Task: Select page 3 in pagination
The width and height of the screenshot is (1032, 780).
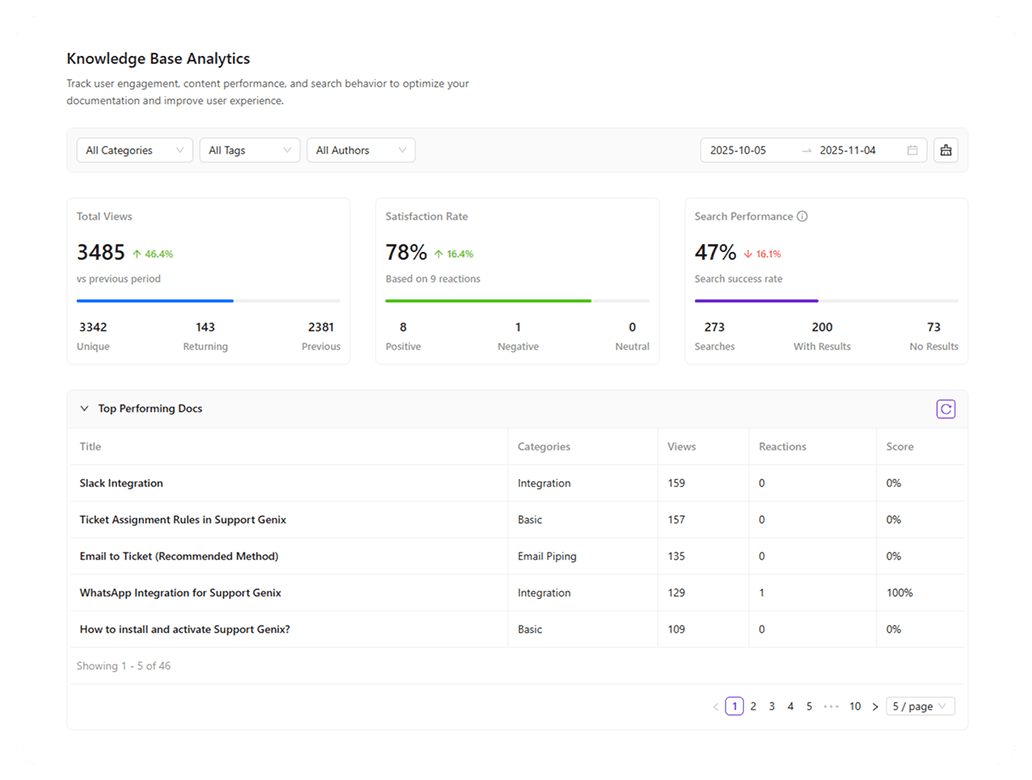Action: [x=772, y=706]
